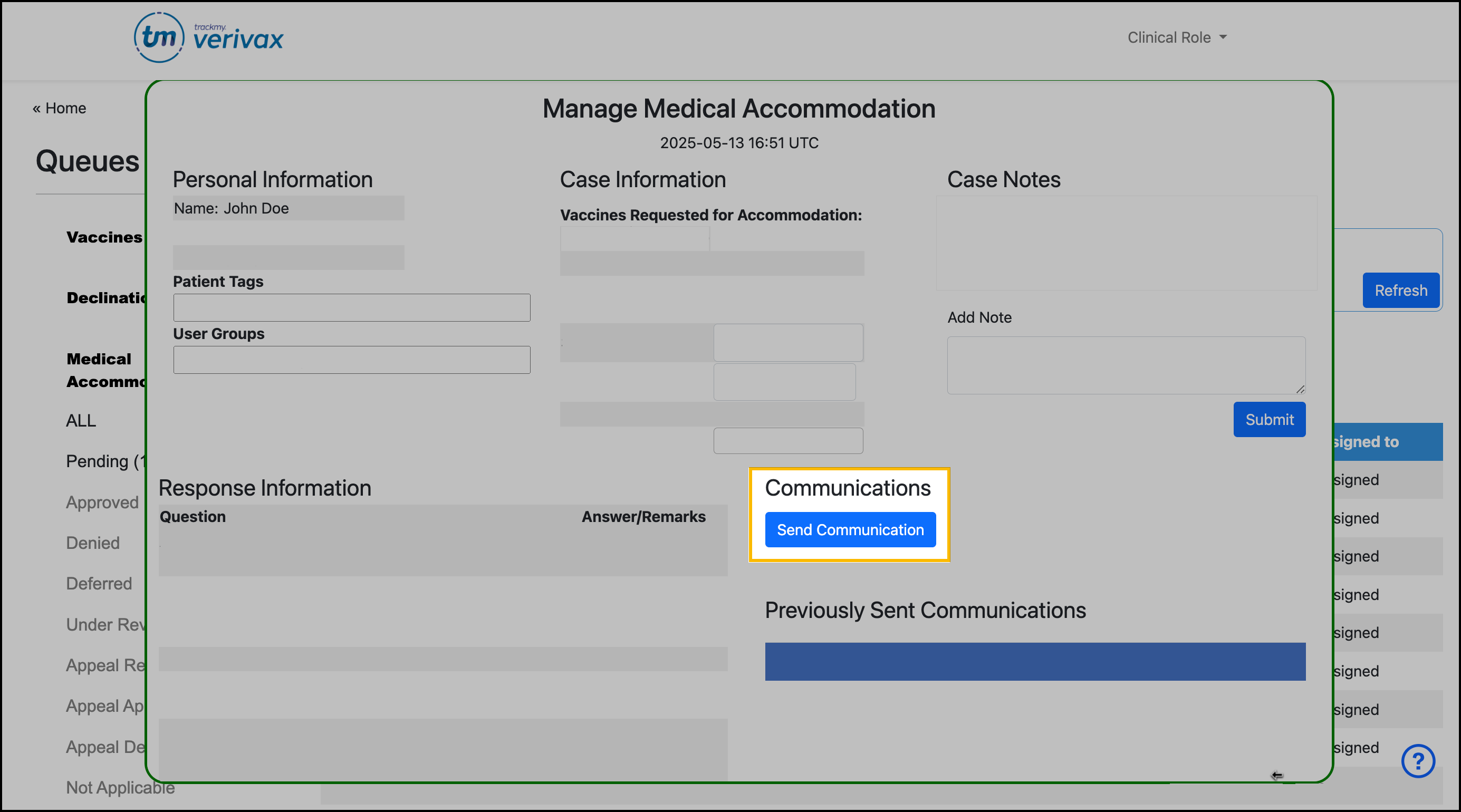Click the Refresh button
This screenshot has width=1461, height=812.
point(1401,291)
